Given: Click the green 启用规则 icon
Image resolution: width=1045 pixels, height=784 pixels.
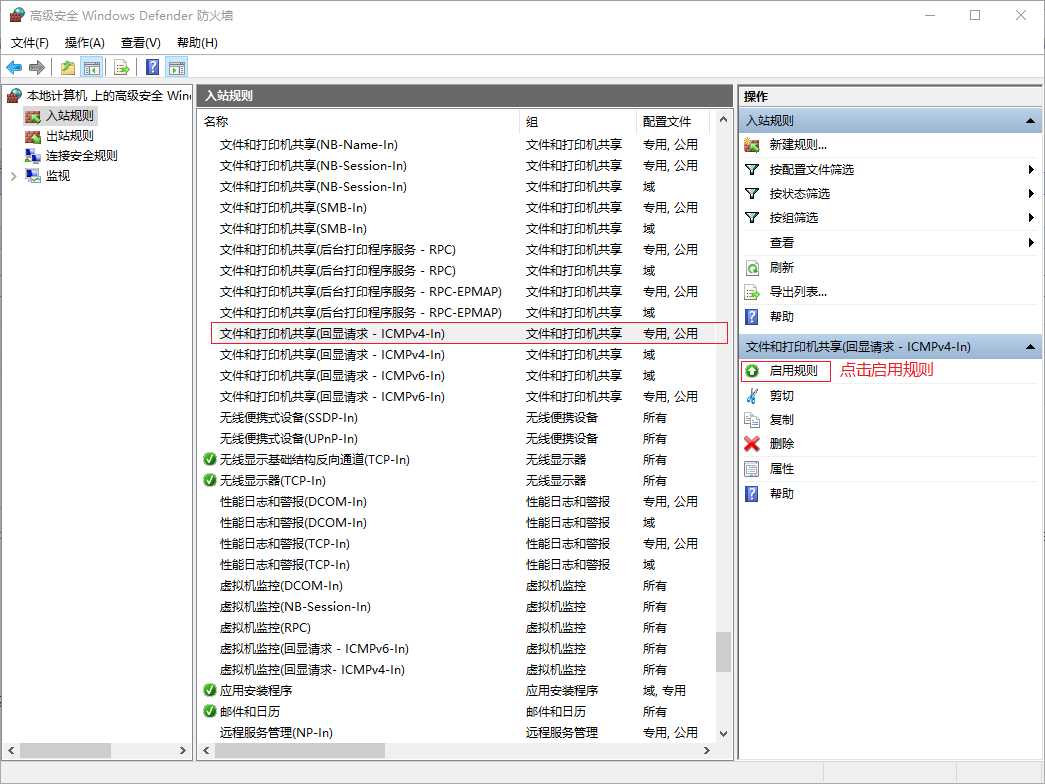Looking at the screenshot, I should coord(752,371).
